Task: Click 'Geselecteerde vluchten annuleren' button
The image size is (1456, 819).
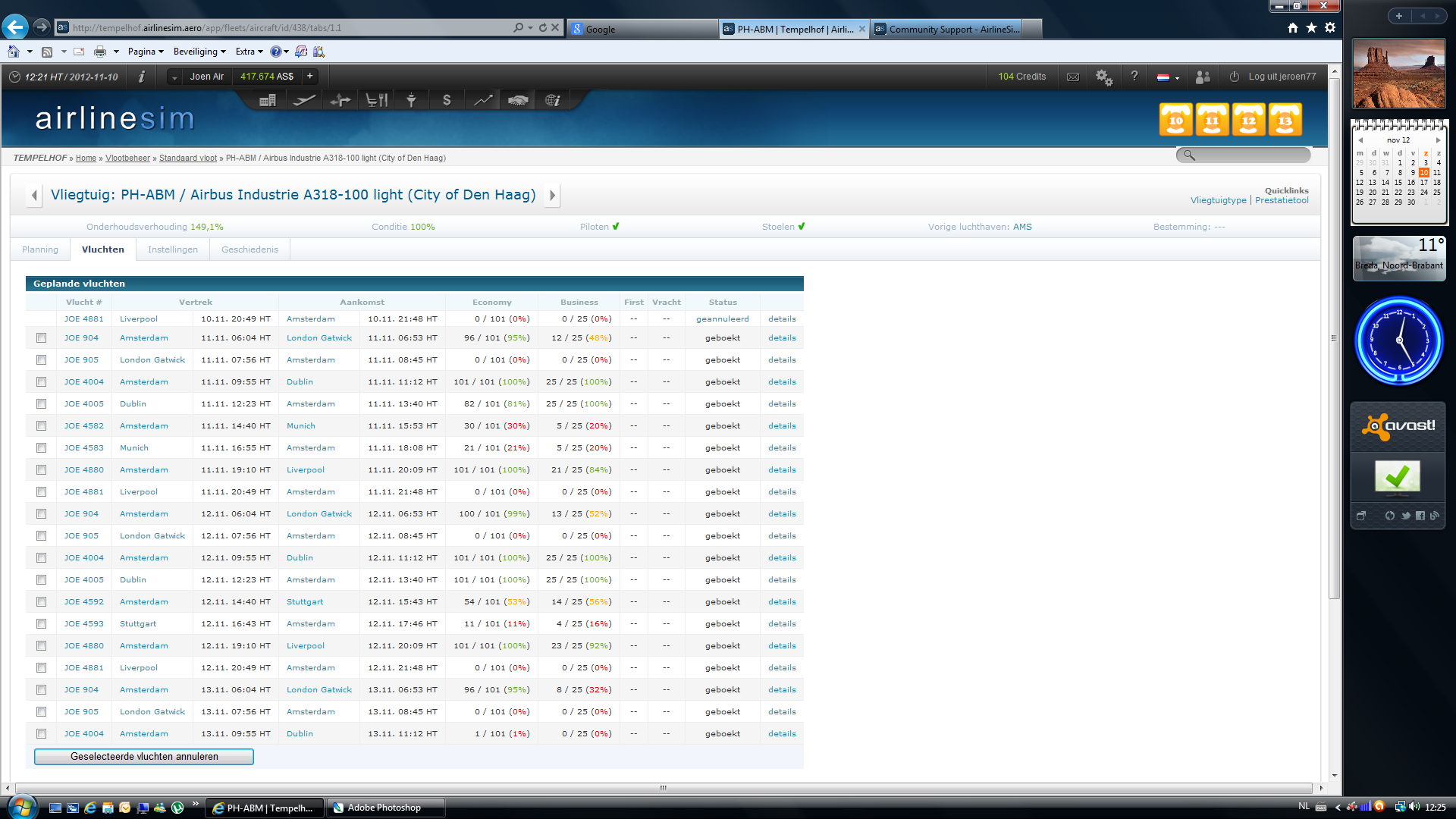Action: [144, 757]
